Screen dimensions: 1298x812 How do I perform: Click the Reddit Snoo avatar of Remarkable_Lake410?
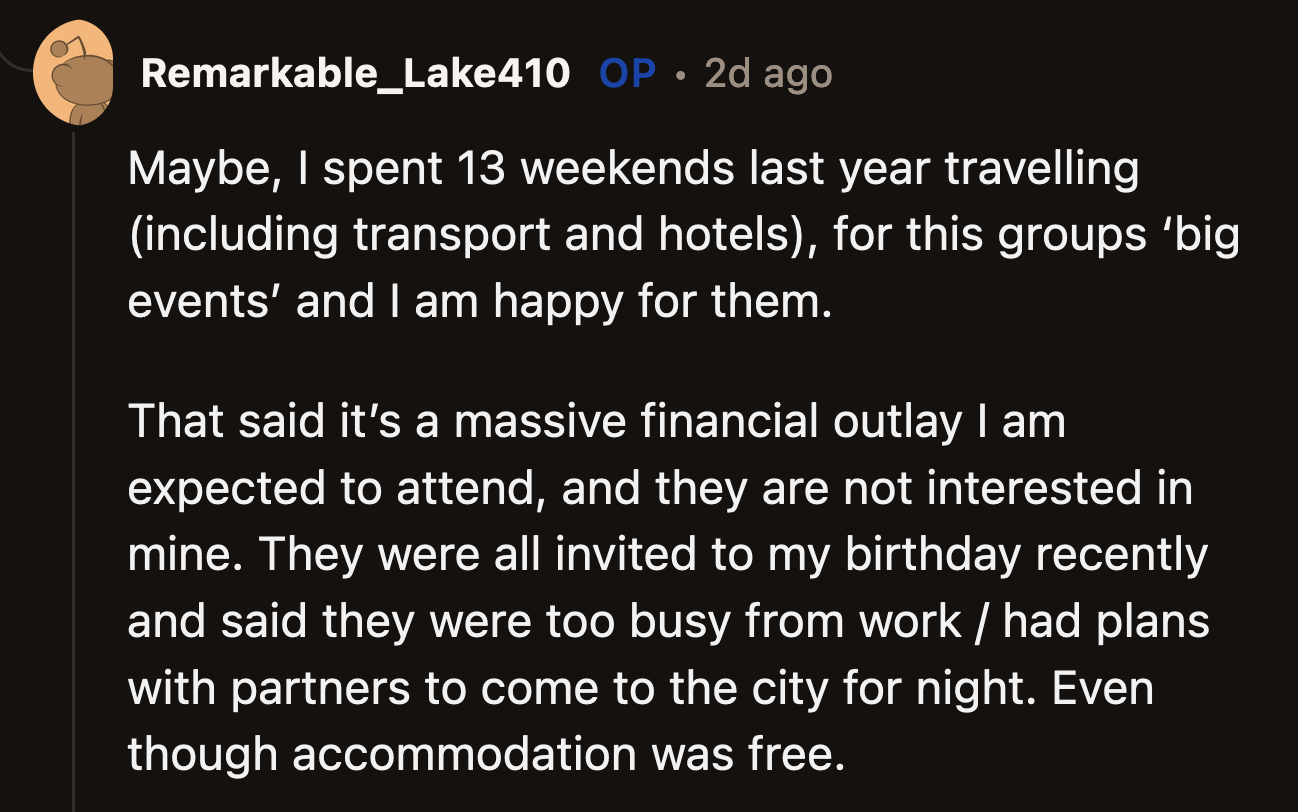pyautogui.click(x=75, y=70)
